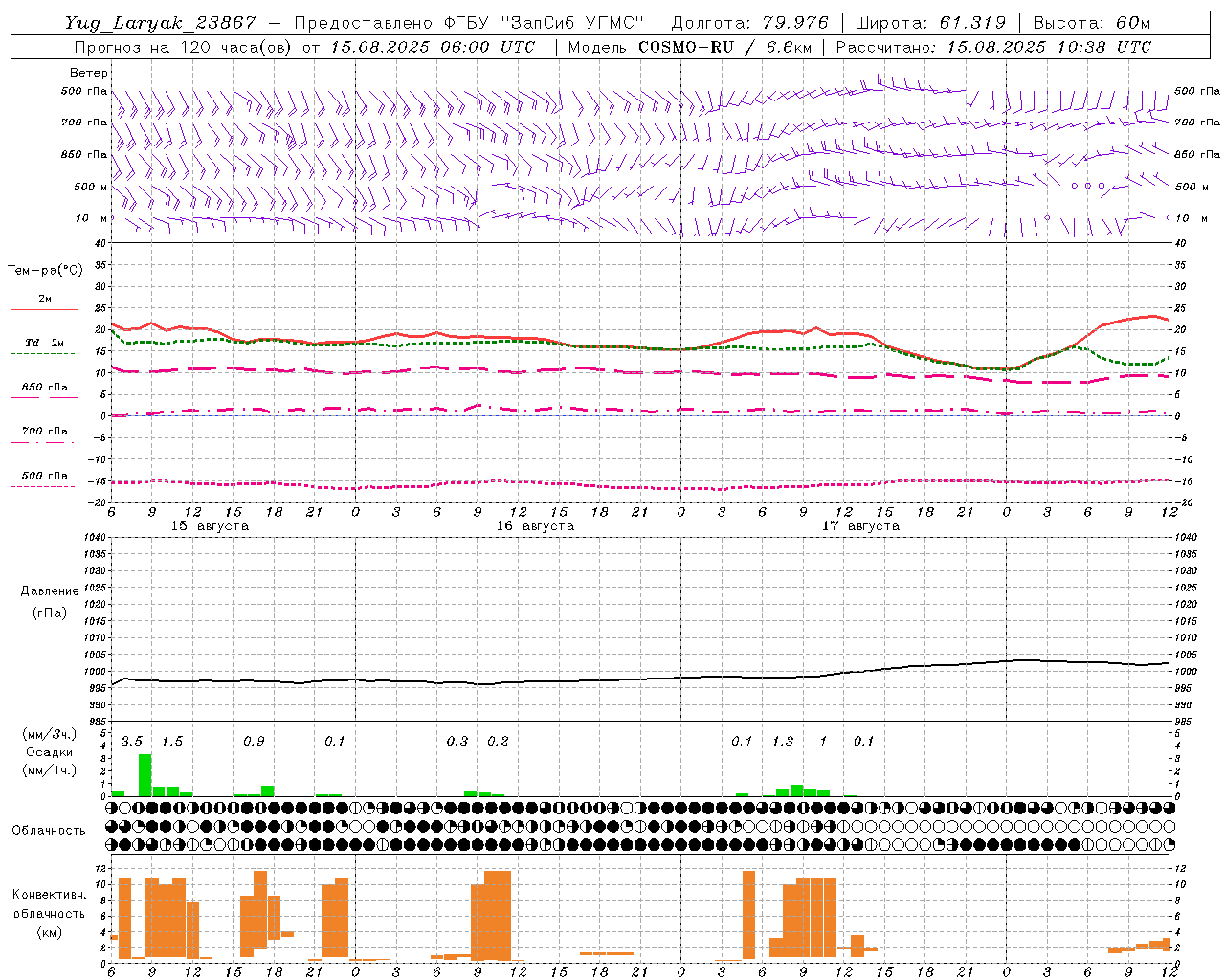Click the 1.3 precipitation amount value
The image size is (1225, 980).
783,742
